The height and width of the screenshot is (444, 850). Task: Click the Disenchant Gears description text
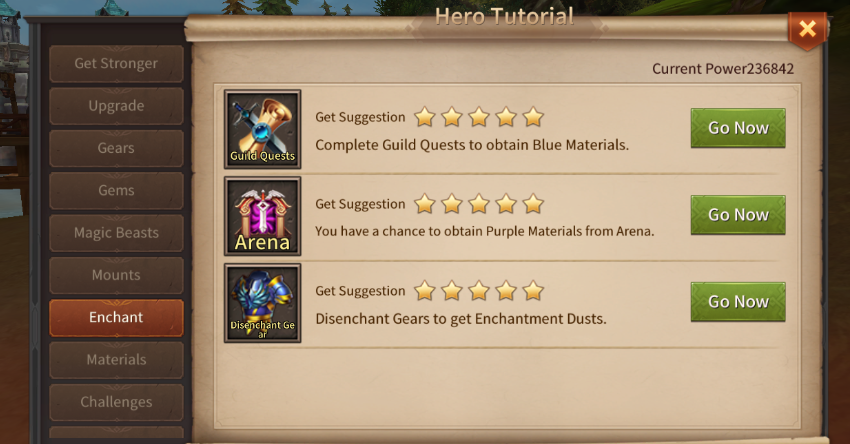coord(461,319)
